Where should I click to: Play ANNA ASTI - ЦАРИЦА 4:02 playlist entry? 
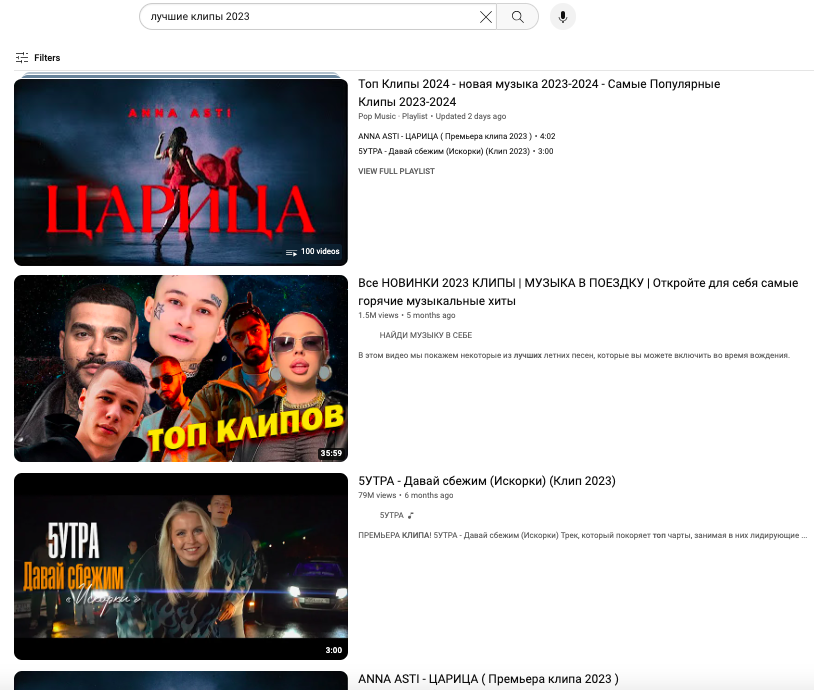tap(457, 136)
